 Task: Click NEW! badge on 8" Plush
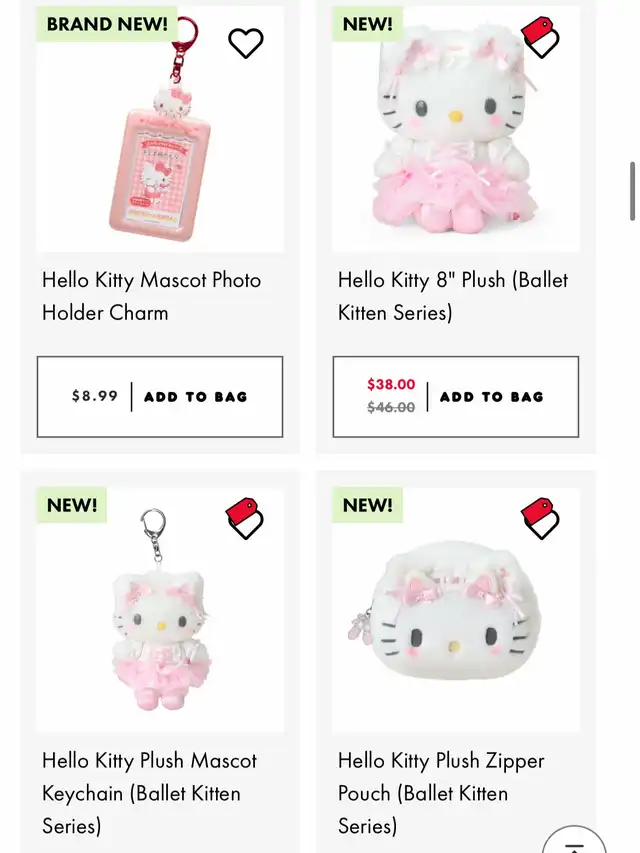(x=367, y=24)
